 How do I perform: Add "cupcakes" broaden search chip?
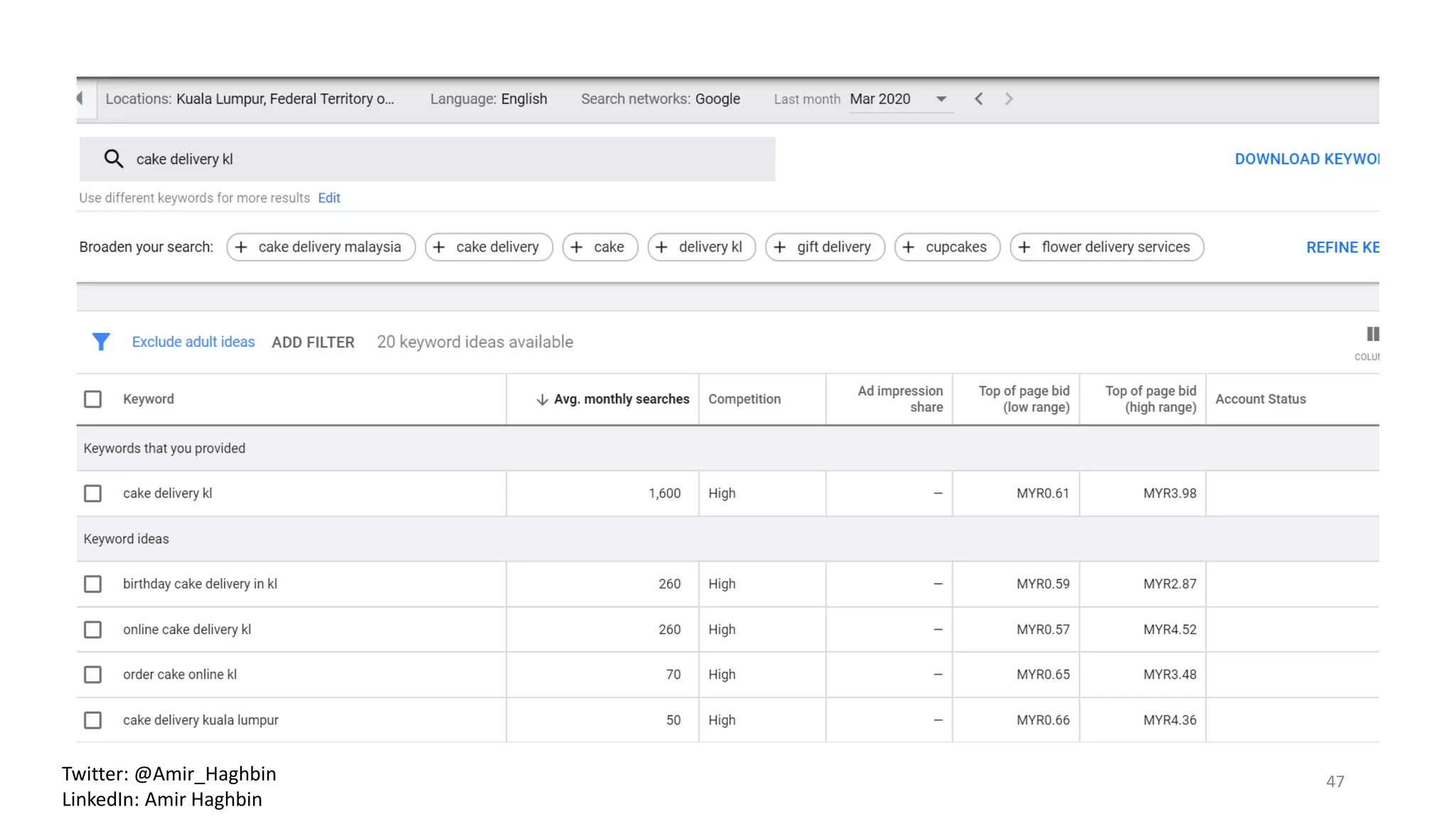coord(947,247)
